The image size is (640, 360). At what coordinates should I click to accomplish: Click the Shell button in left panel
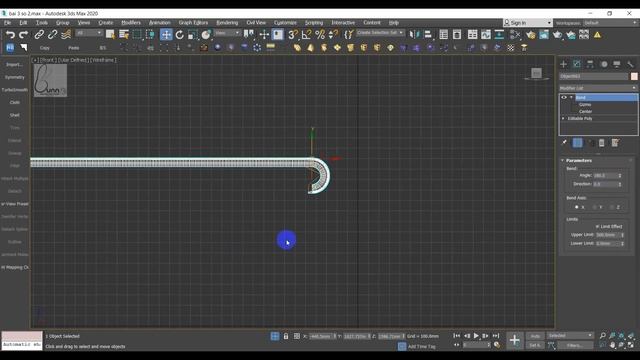15,115
